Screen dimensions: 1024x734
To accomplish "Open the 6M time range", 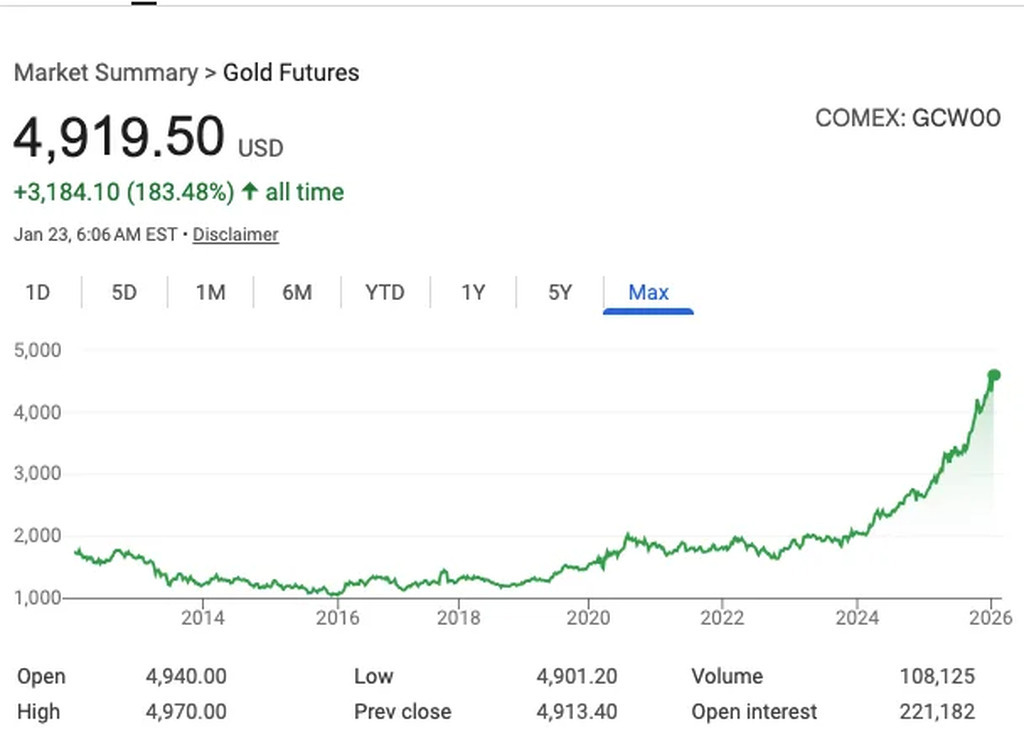I will (x=297, y=293).
